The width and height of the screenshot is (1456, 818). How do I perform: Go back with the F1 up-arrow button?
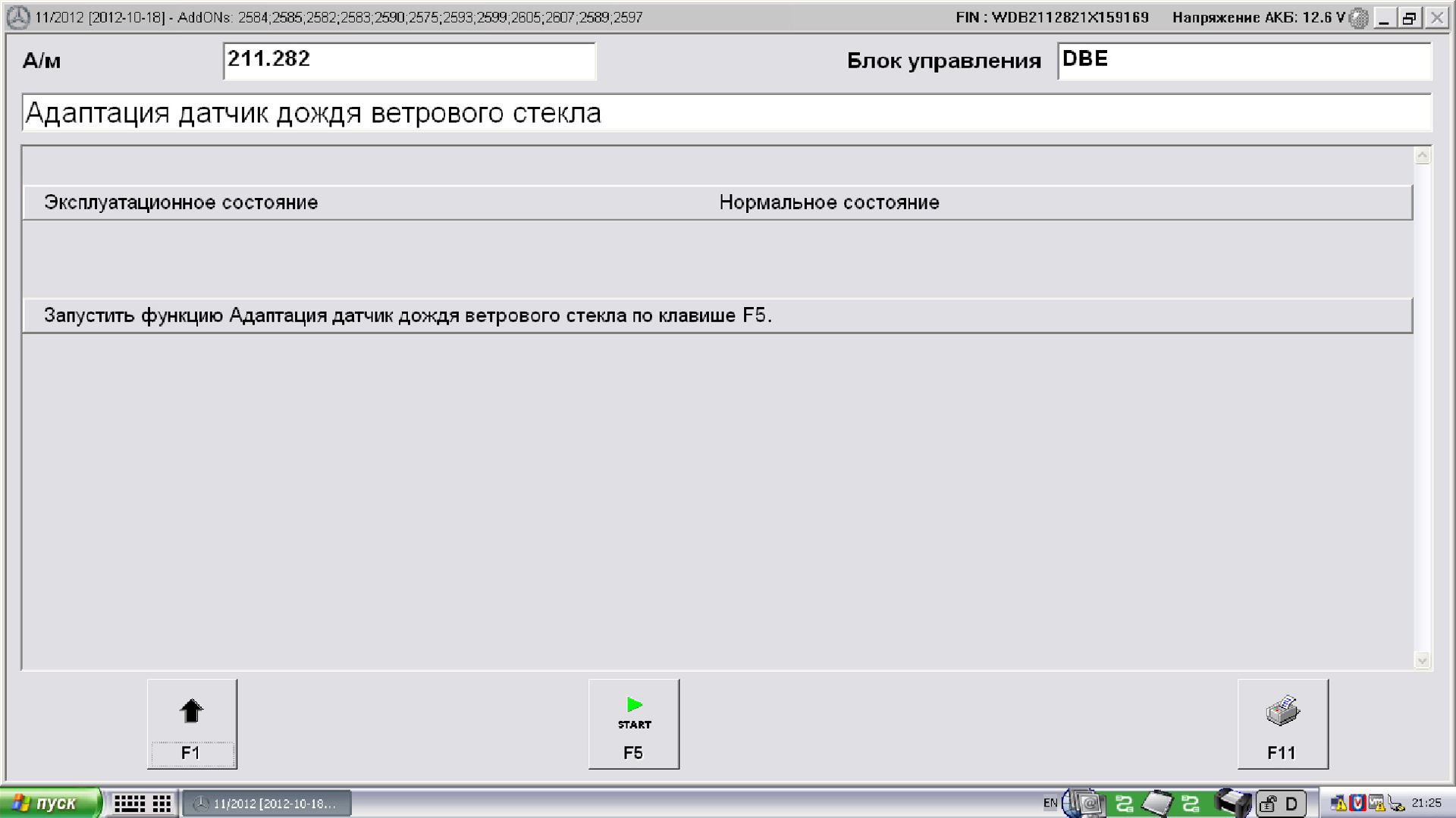click(x=192, y=724)
